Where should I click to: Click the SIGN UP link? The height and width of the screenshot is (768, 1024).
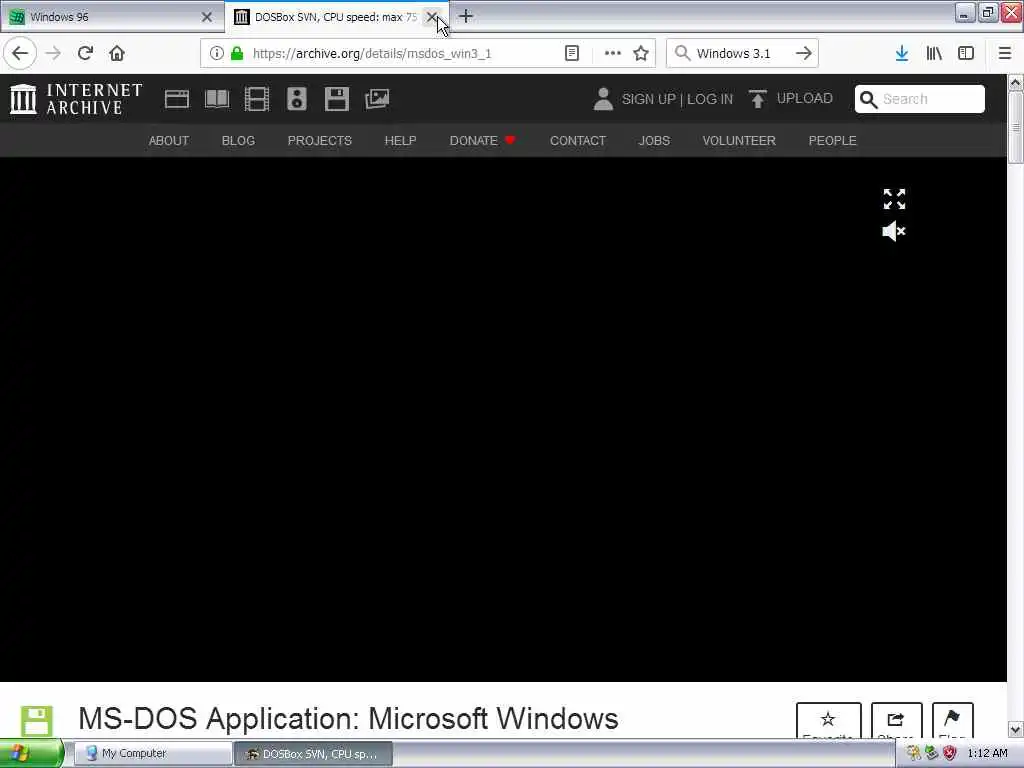click(648, 99)
